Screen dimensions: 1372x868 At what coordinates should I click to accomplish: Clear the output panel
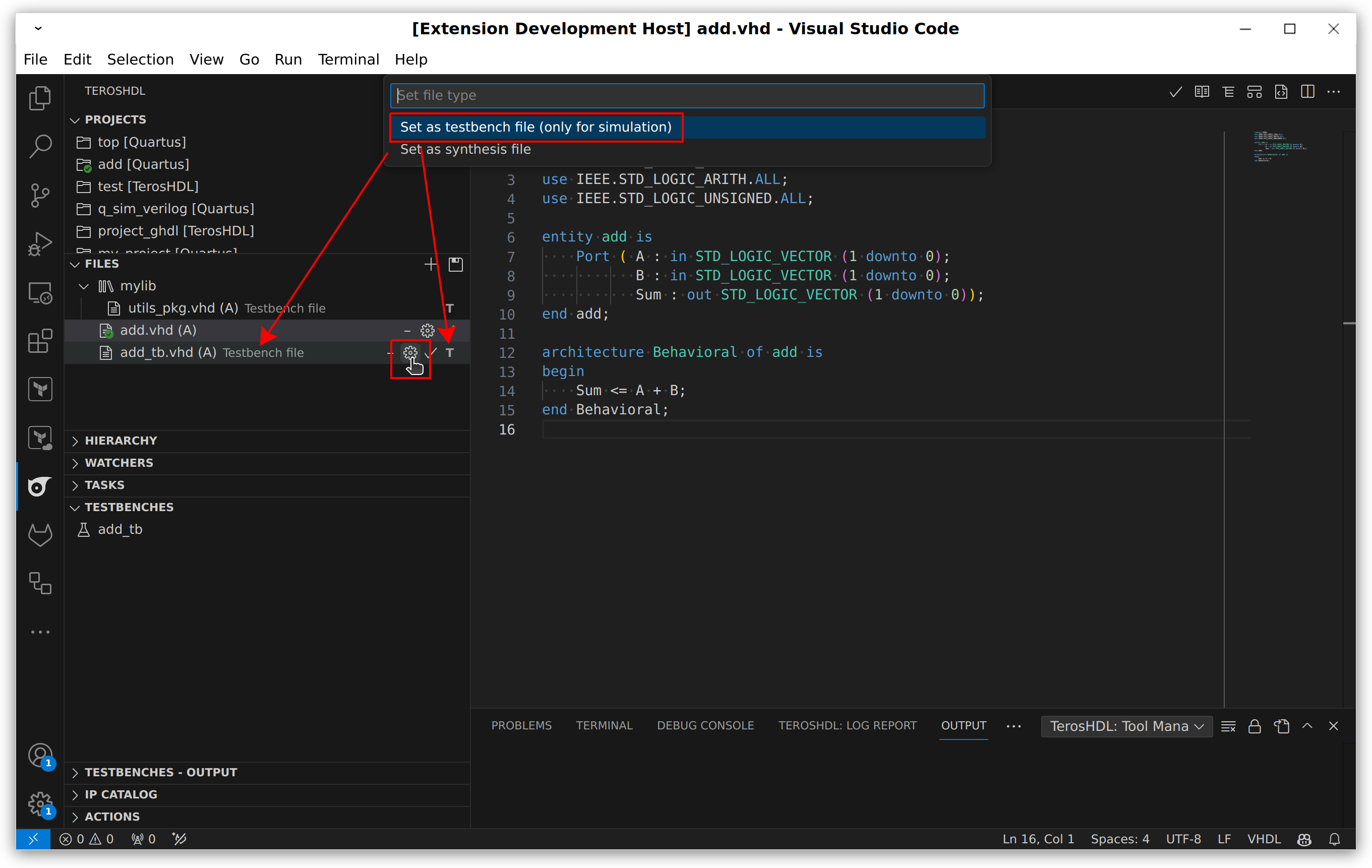click(x=1228, y=726)
